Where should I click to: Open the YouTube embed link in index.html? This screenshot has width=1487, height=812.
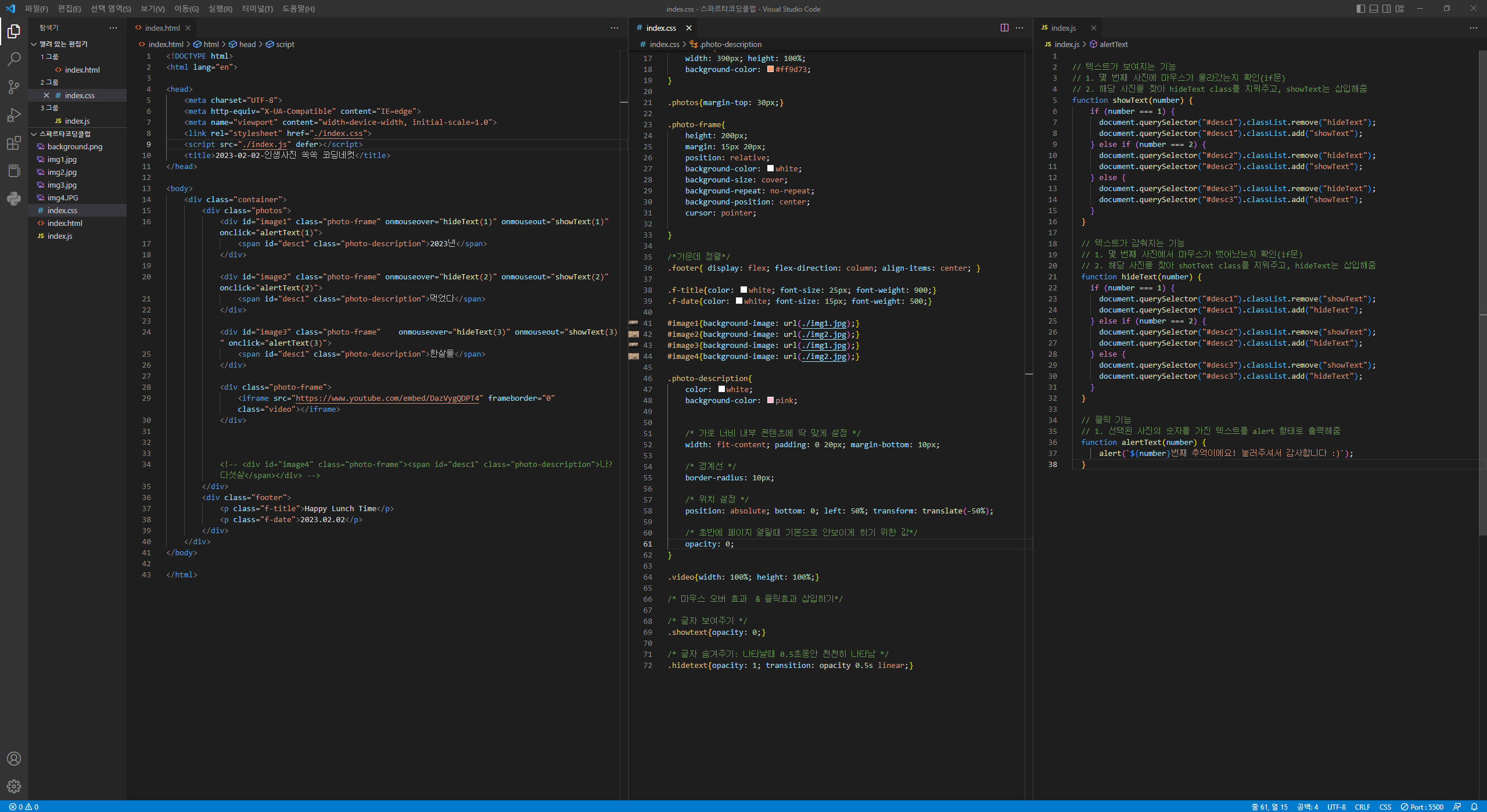click(388, 398)
